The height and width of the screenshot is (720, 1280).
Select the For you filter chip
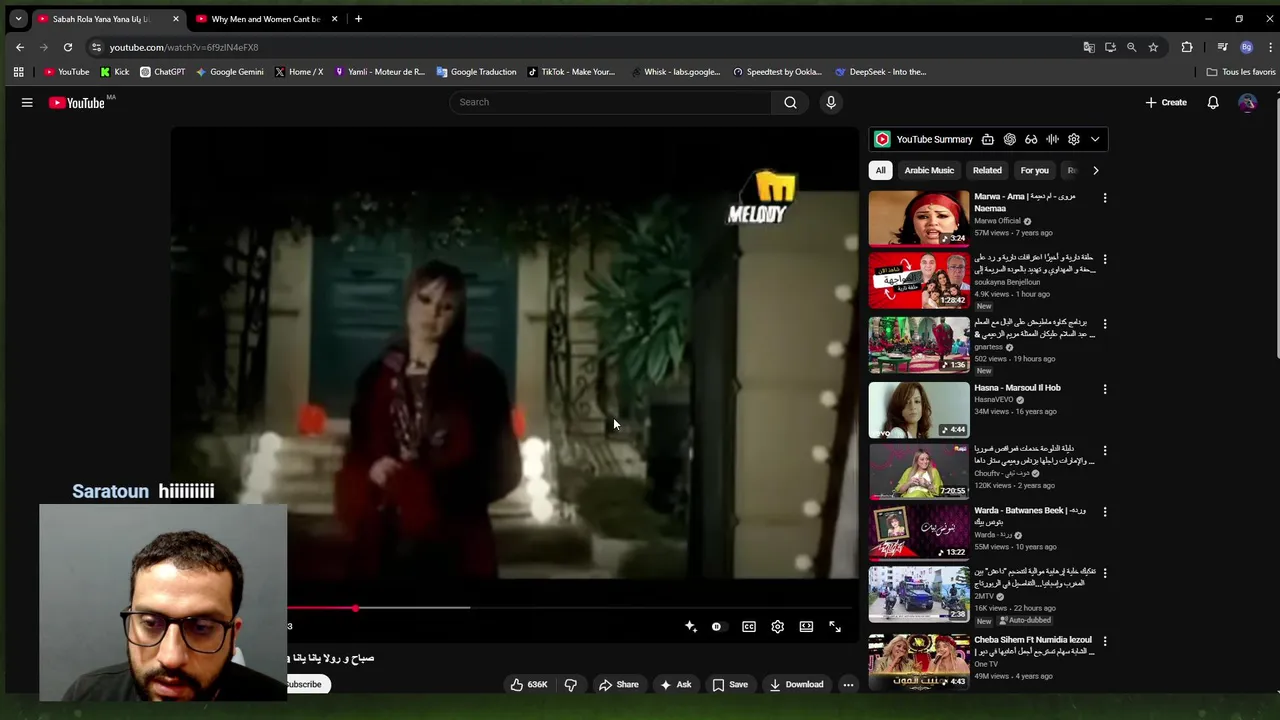tap(1034, 170)
